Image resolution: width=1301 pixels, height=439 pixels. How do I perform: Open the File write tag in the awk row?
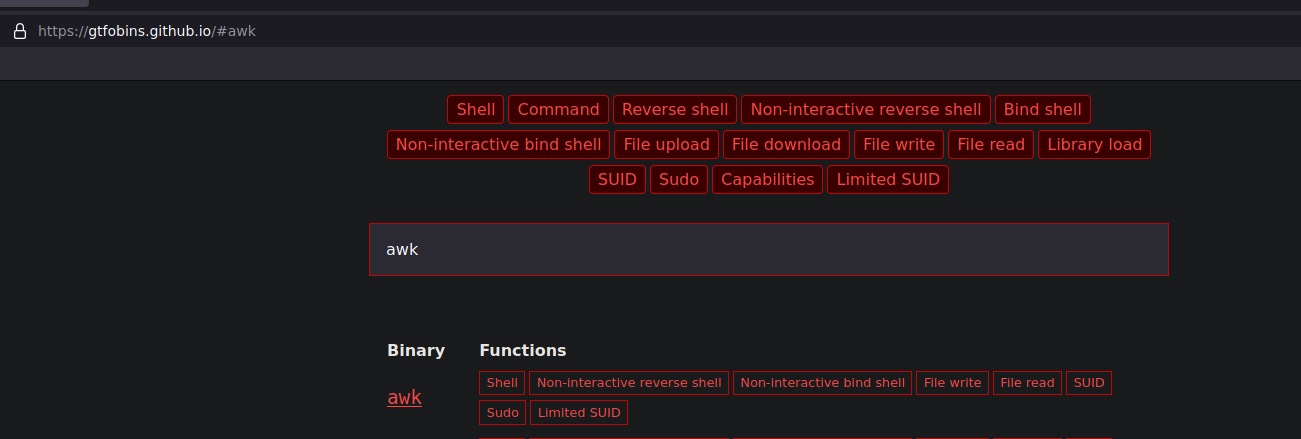click(x=952, y=383)
